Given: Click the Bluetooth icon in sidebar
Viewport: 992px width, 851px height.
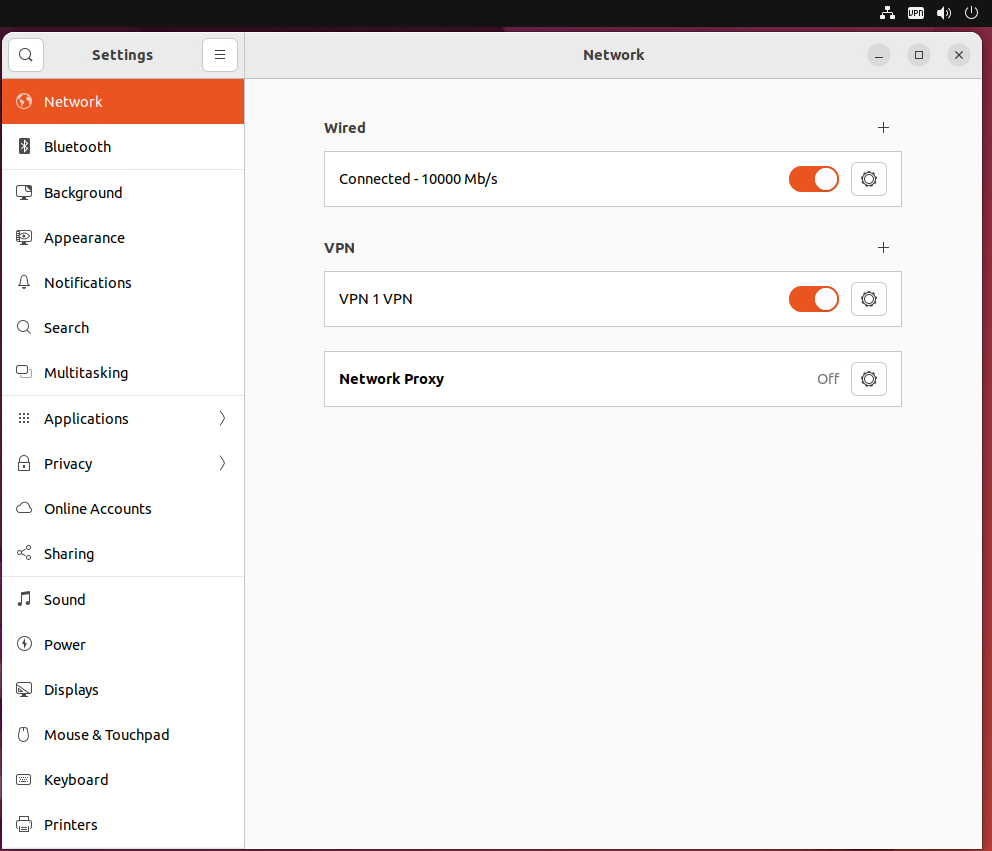Looking at the screenshot, I should click(x=24, y=146).
